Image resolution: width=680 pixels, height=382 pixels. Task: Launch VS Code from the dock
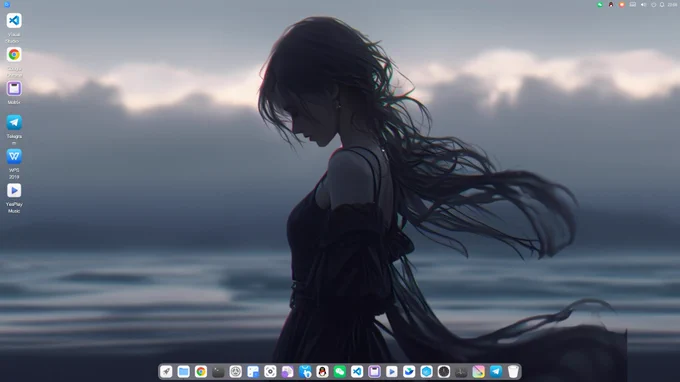(357, 372)
